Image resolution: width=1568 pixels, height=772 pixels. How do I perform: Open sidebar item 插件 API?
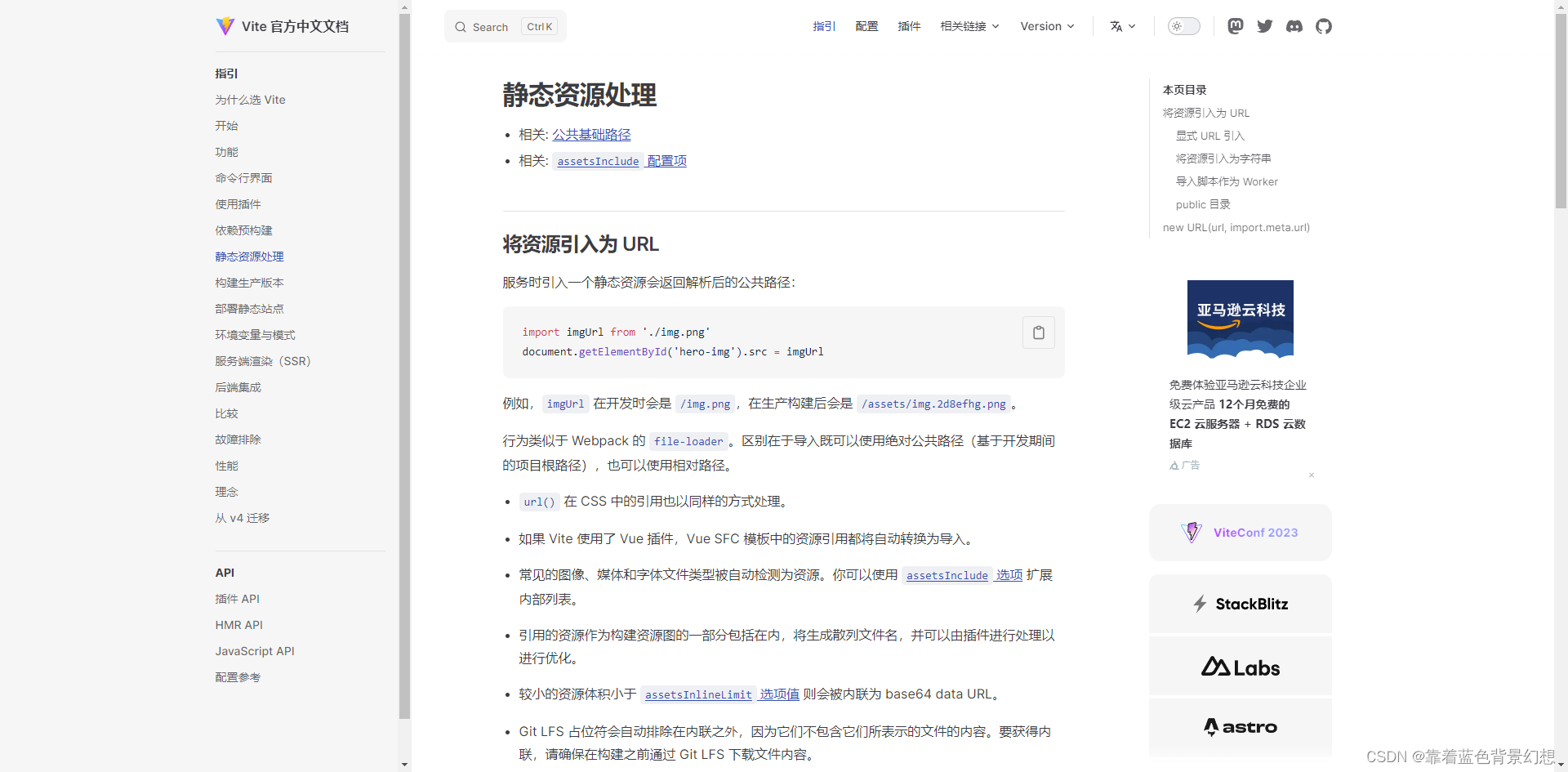point(238,599)
